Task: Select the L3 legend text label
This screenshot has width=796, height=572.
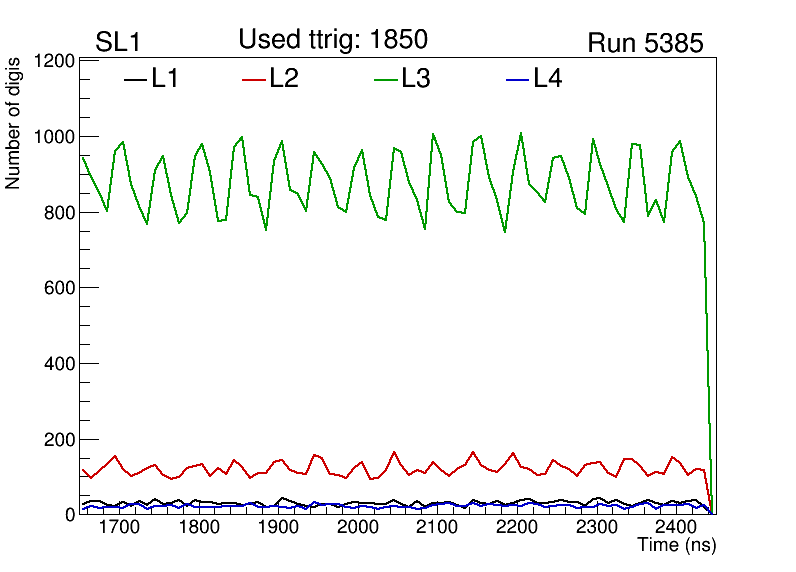Action: pos(416,79)
